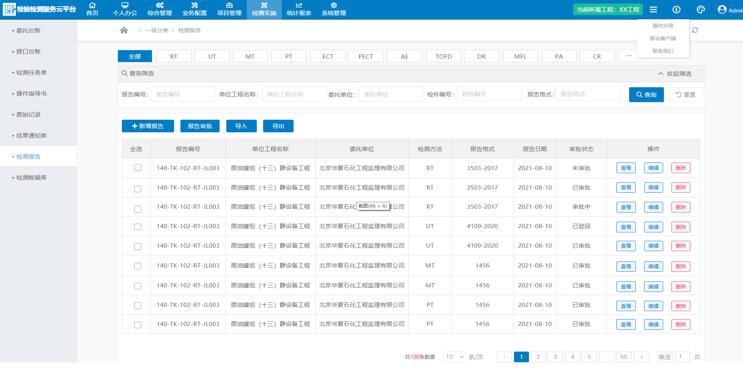Open 业务配置 in the top navigation
The image size is (743, 373).
coord(194,9)
